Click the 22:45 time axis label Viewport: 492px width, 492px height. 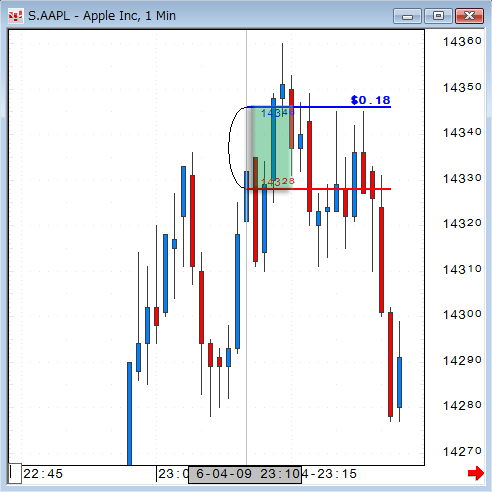pyautogui.click(x=43, y=474)
